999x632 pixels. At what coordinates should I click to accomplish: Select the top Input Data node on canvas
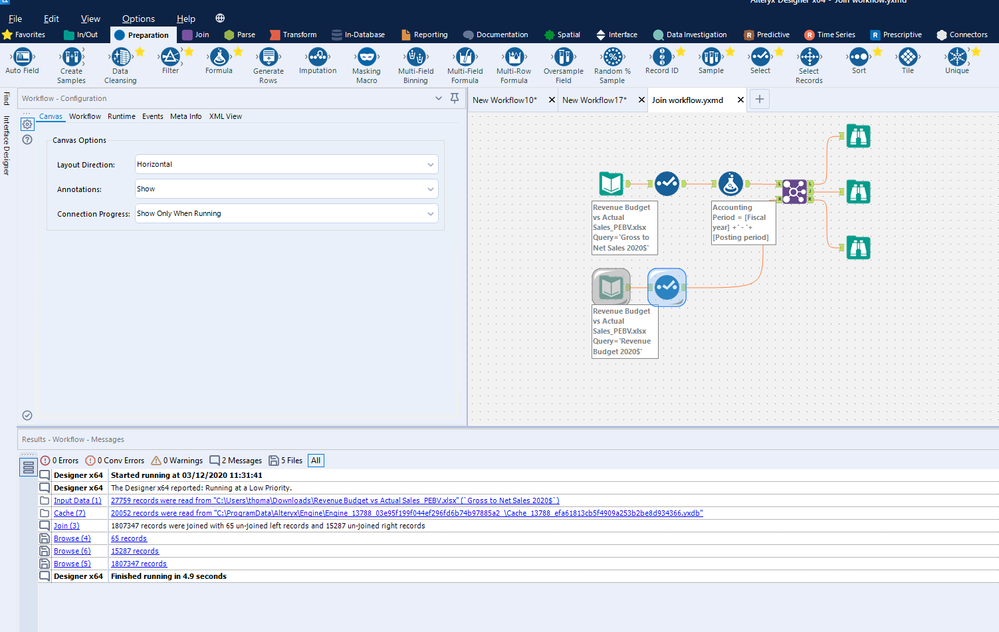611,183
